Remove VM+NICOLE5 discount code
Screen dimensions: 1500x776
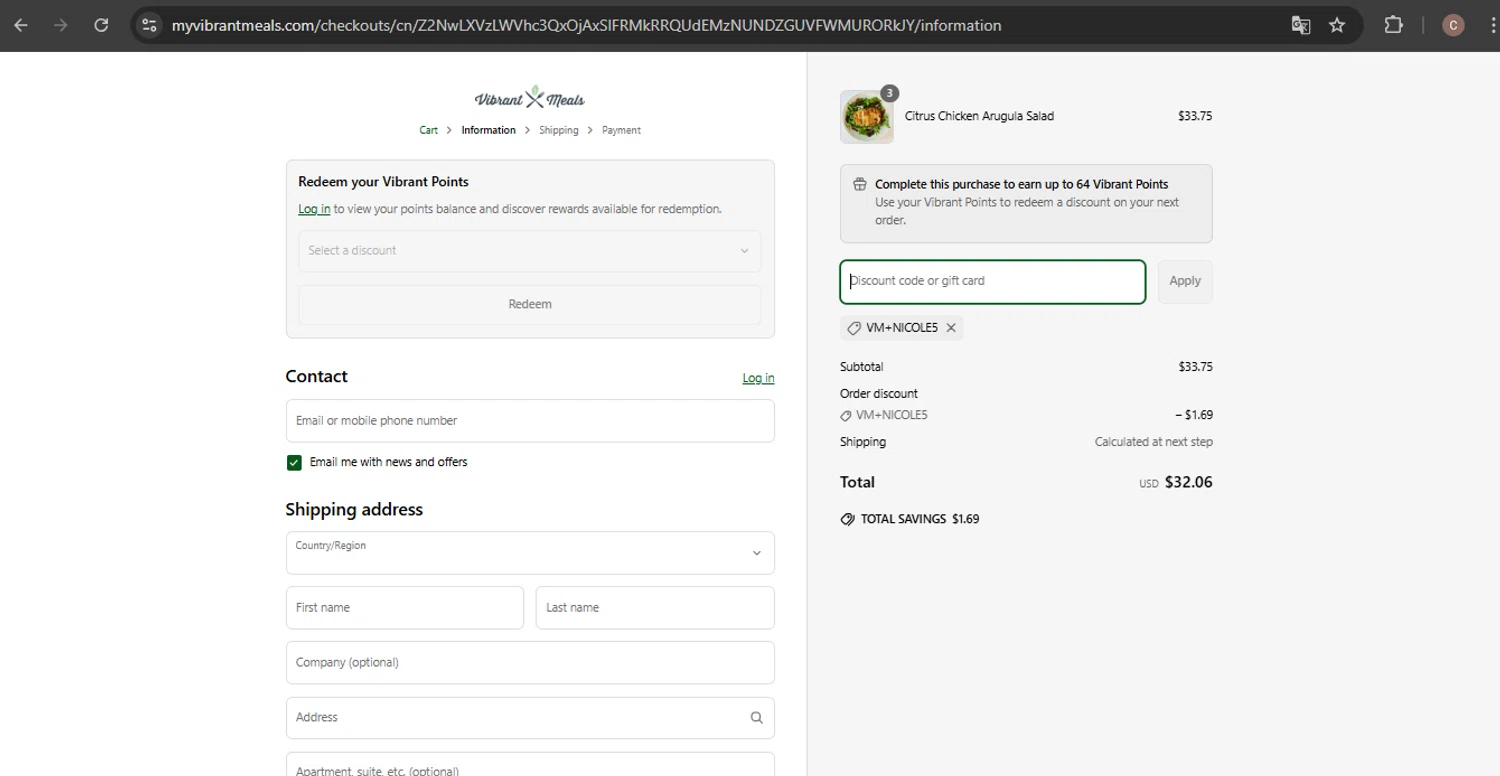[x=951, y=328]
